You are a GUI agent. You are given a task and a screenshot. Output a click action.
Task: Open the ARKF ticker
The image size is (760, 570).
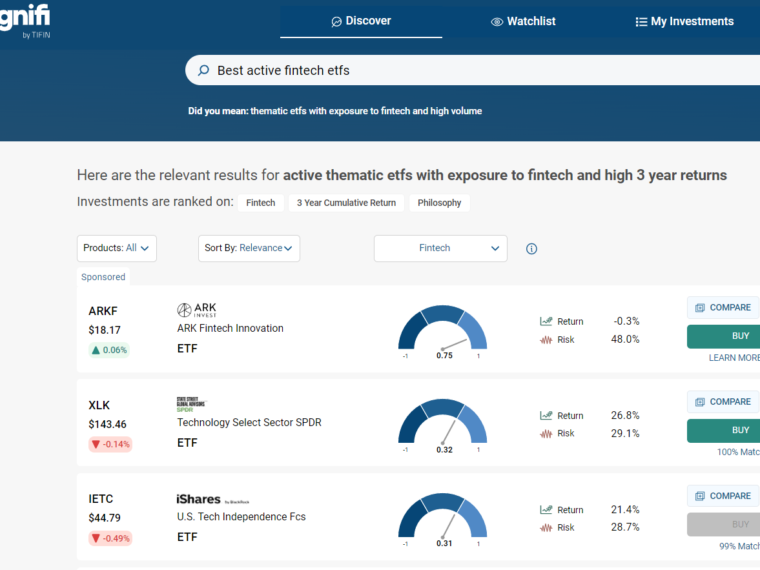(103, 311)
